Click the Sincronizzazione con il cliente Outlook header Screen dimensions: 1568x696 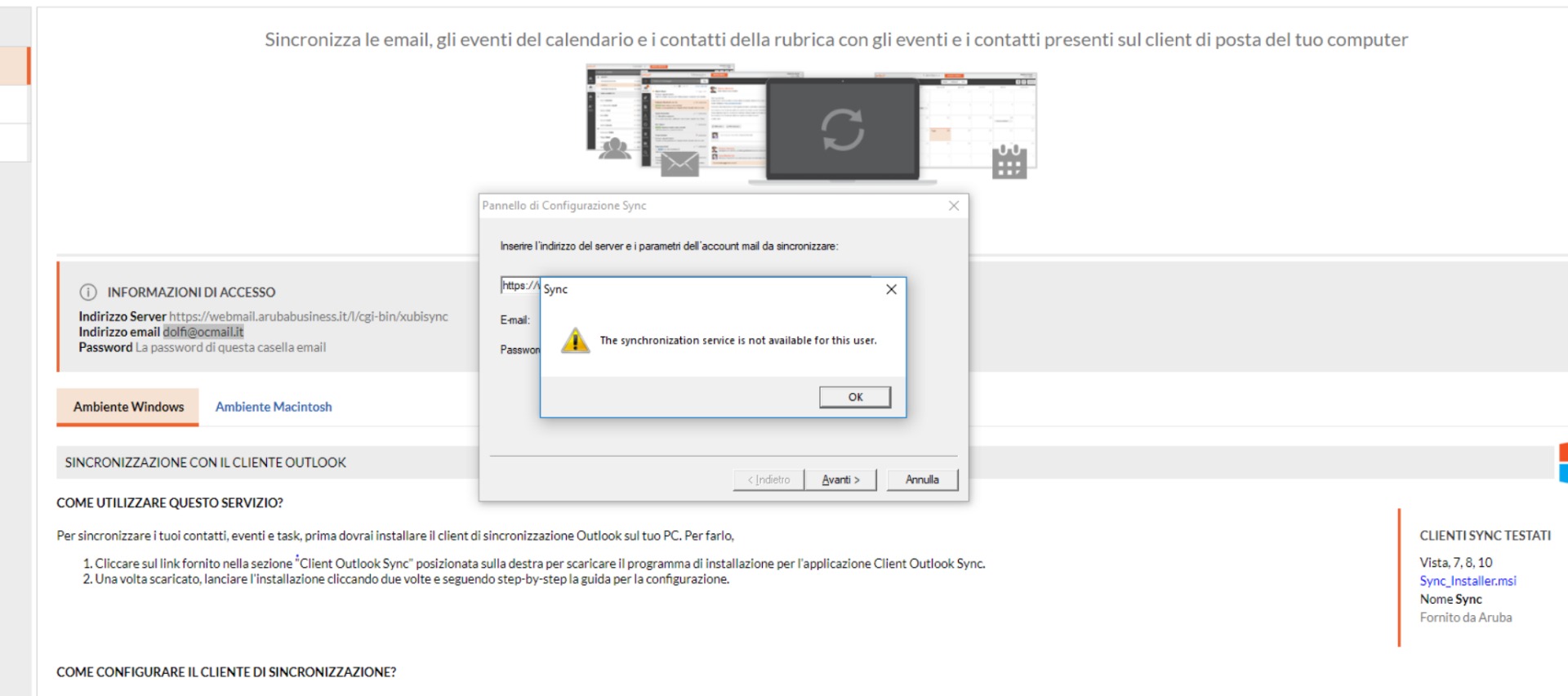(x=206, y=462)
